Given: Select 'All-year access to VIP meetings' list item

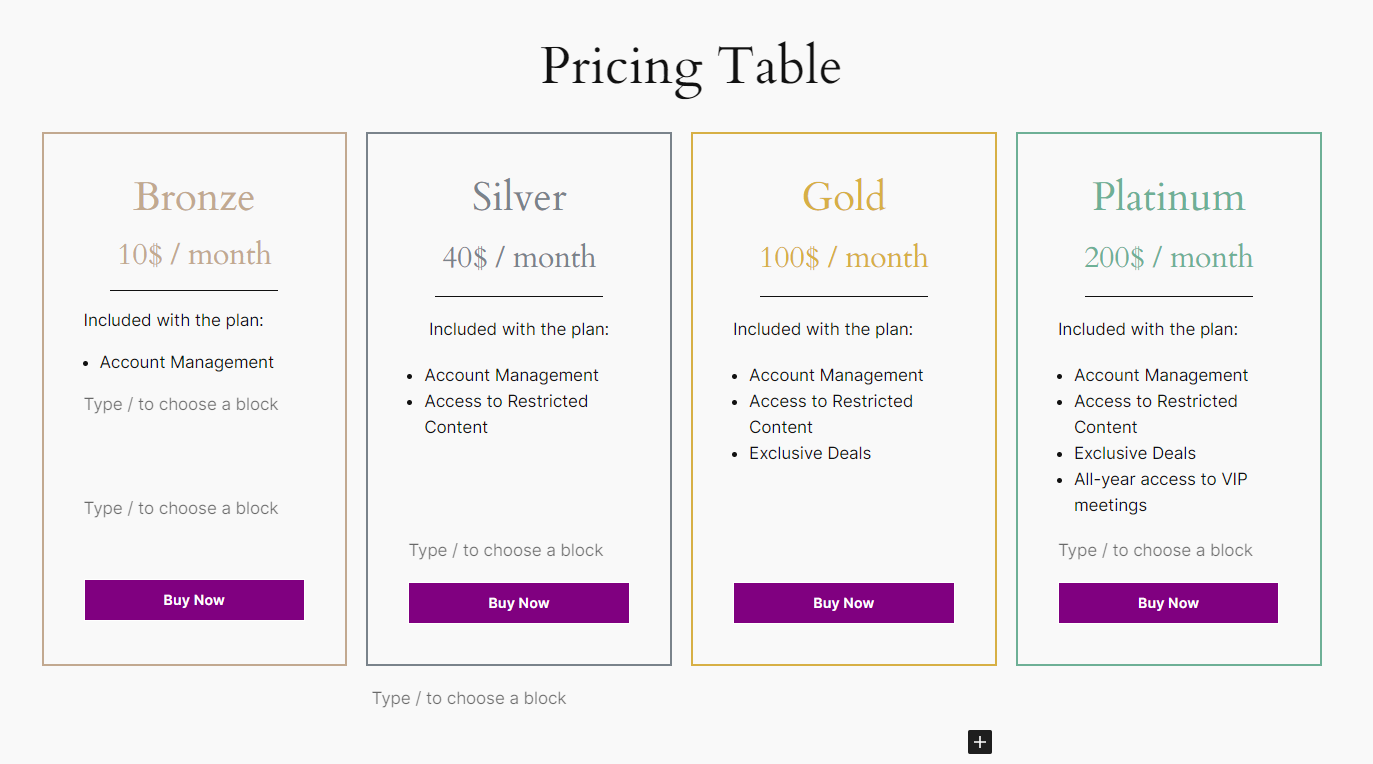Looking at the screenshot, I should [x=1161, y=492].
